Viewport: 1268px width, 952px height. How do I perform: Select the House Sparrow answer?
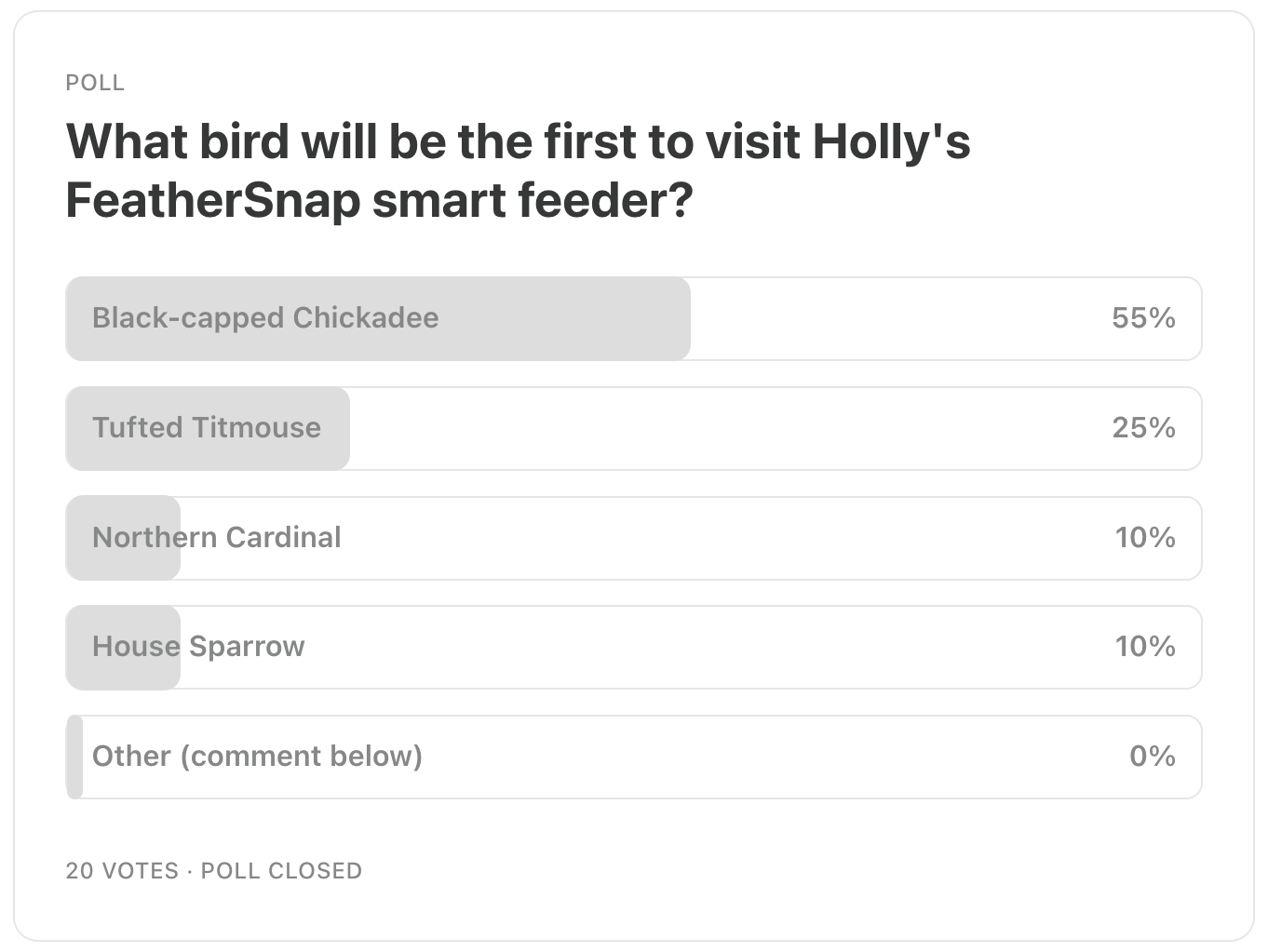[x=633, y=647]
